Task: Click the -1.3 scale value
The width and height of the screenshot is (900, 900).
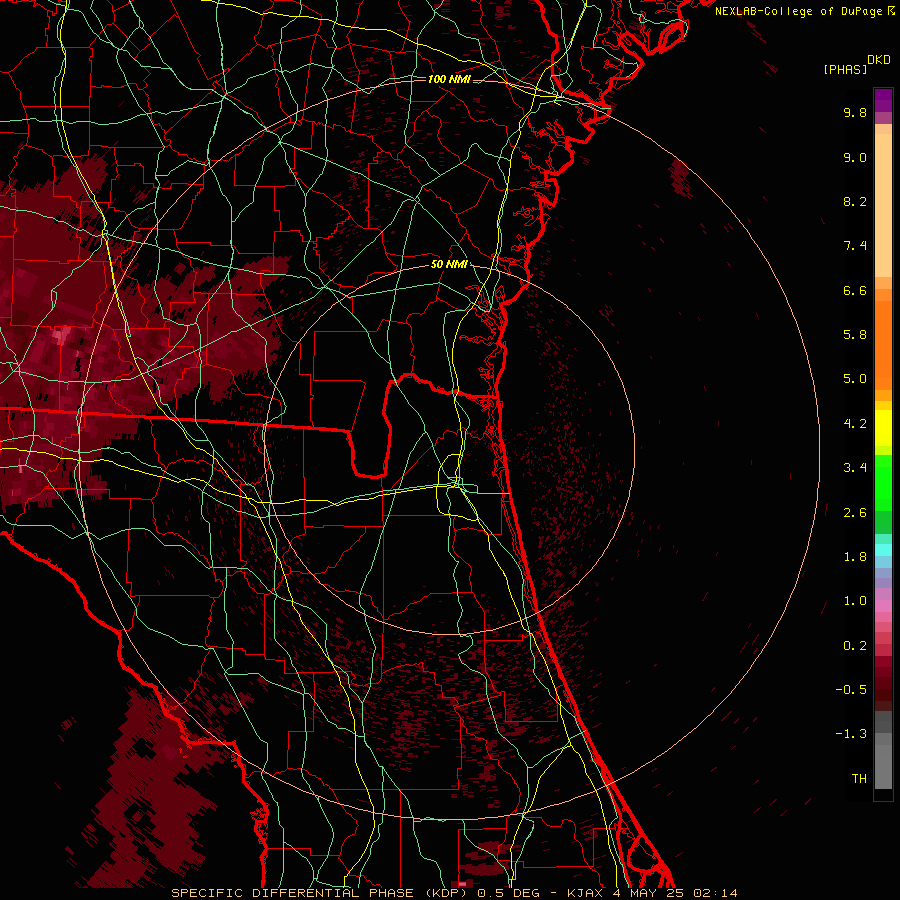Action: point(851,734)
